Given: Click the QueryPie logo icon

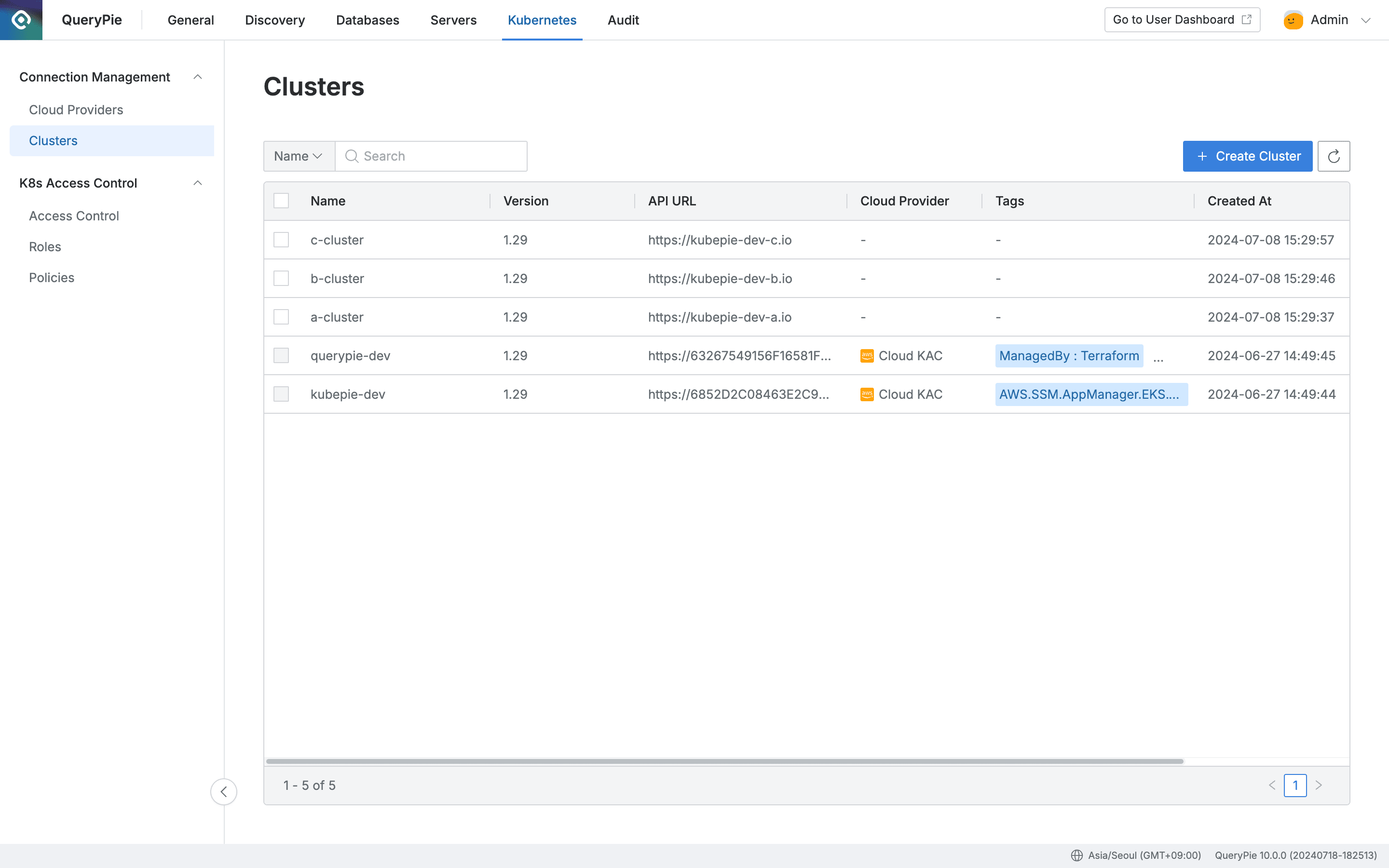Looking at the screenshot, I should point(21,19).
